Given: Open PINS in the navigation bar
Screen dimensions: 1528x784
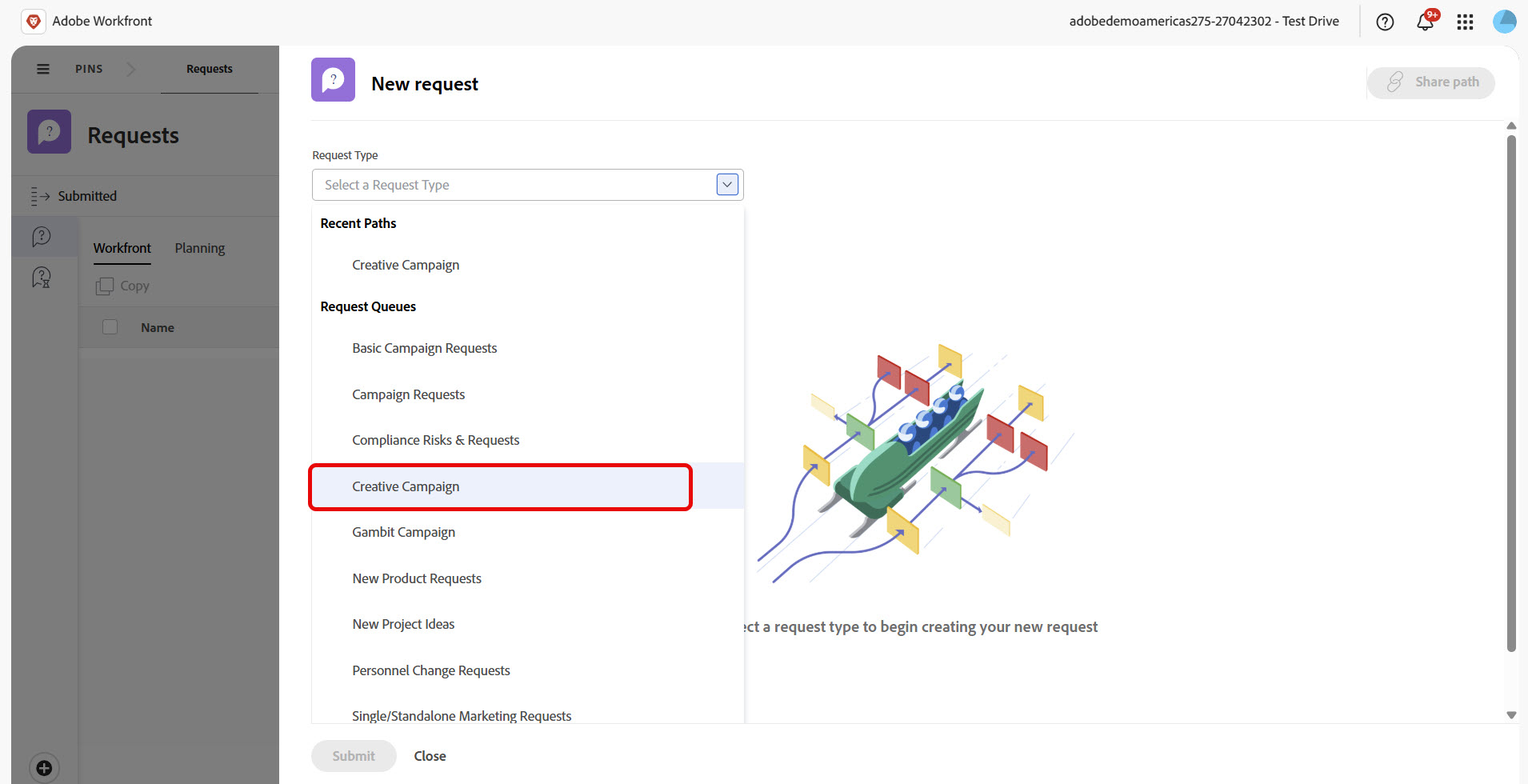Looking at the screenshot, I should click(89, 69).
